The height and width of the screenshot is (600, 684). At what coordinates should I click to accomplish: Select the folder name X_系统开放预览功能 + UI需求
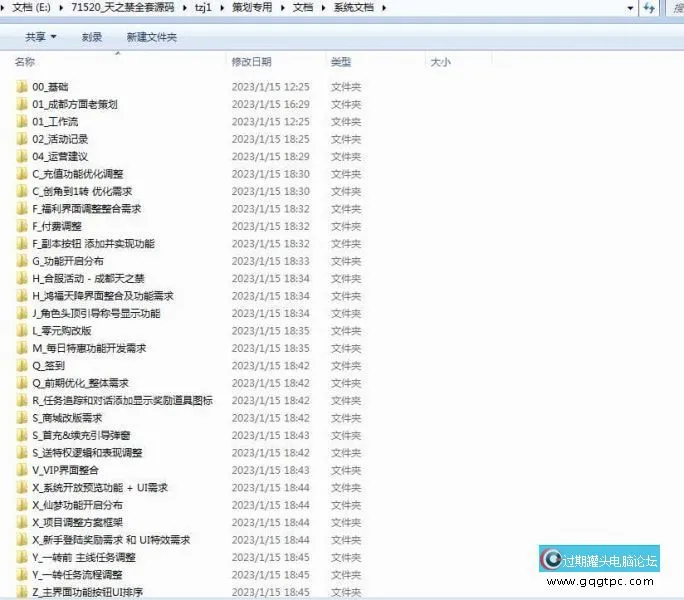[x=100, y=487]
